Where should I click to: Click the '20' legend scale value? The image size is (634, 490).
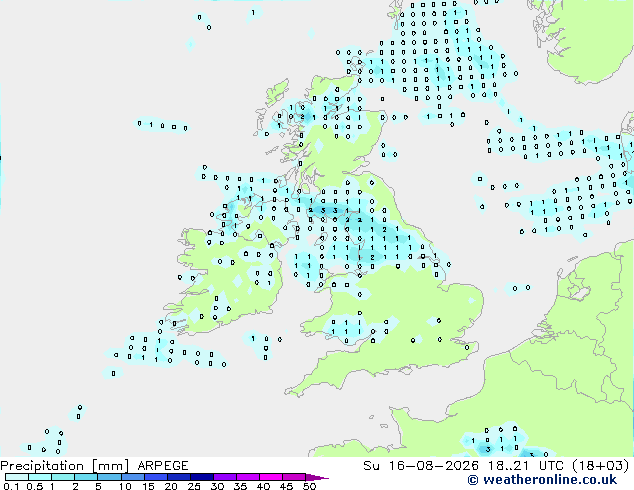(x=171, y=486)
